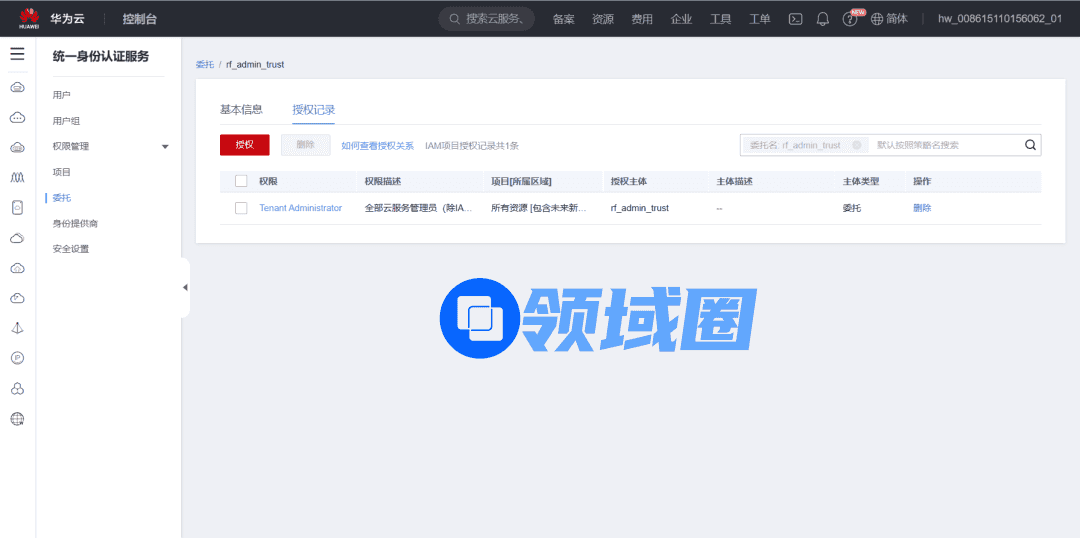This screenshot has height=538, width=1080.
Task: Open the help question mark icon
Action: [850, 19]
